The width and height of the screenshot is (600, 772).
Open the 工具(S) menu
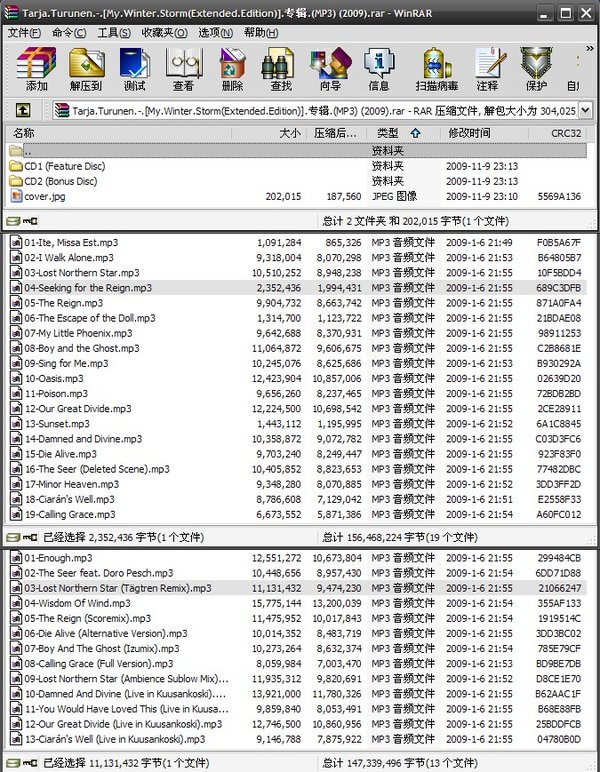point(114,33)
